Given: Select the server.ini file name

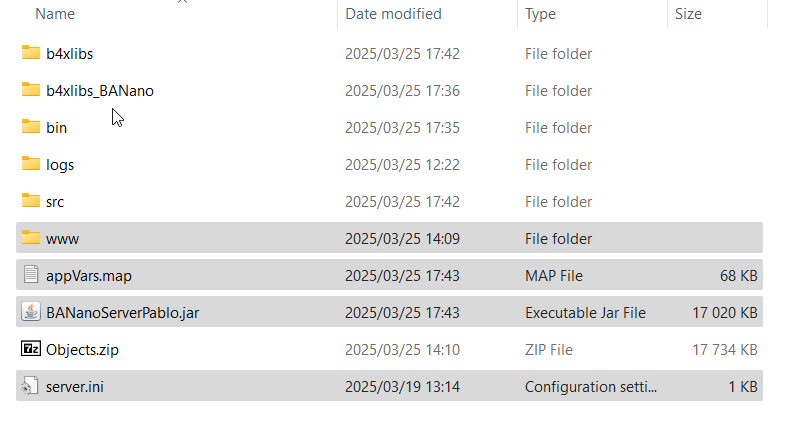Looking at the screenshot, I should tap(74, 387).
